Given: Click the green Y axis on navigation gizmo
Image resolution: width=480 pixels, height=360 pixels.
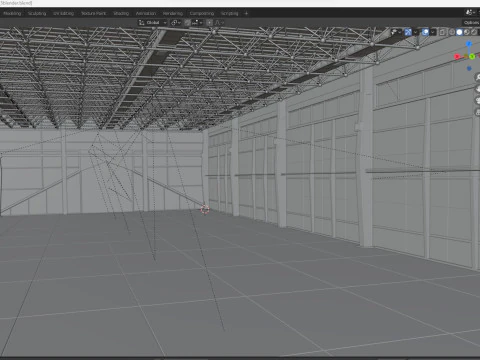Looking at the screenshot, I should [x=472, y=57].
